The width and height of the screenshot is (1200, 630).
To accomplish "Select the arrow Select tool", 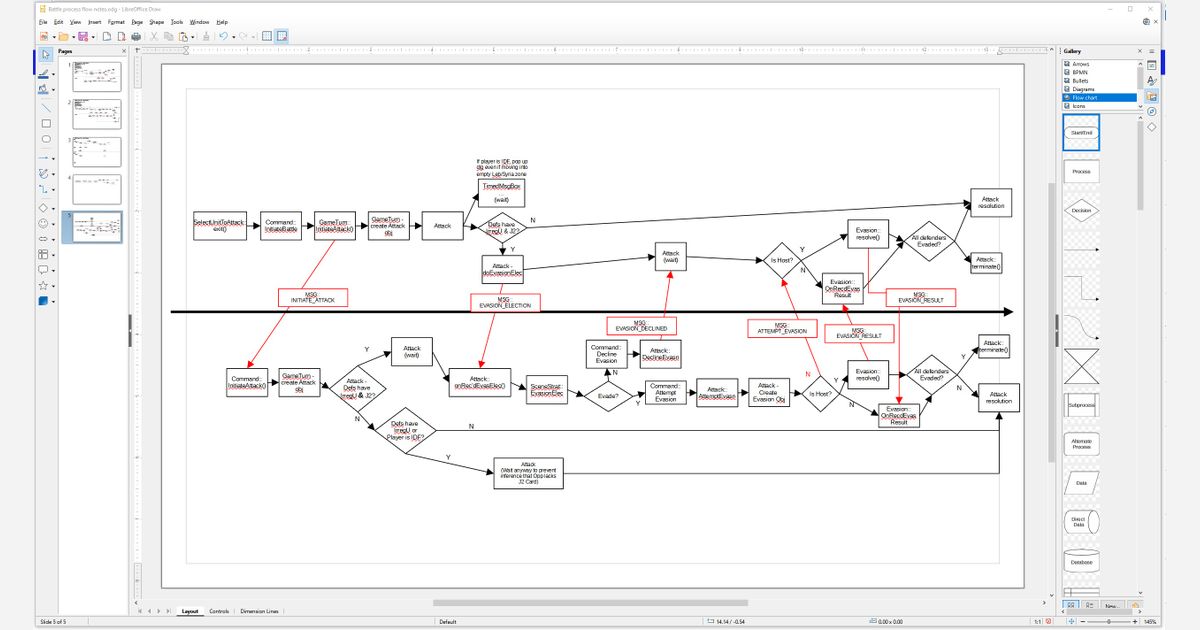I will 45,53.
